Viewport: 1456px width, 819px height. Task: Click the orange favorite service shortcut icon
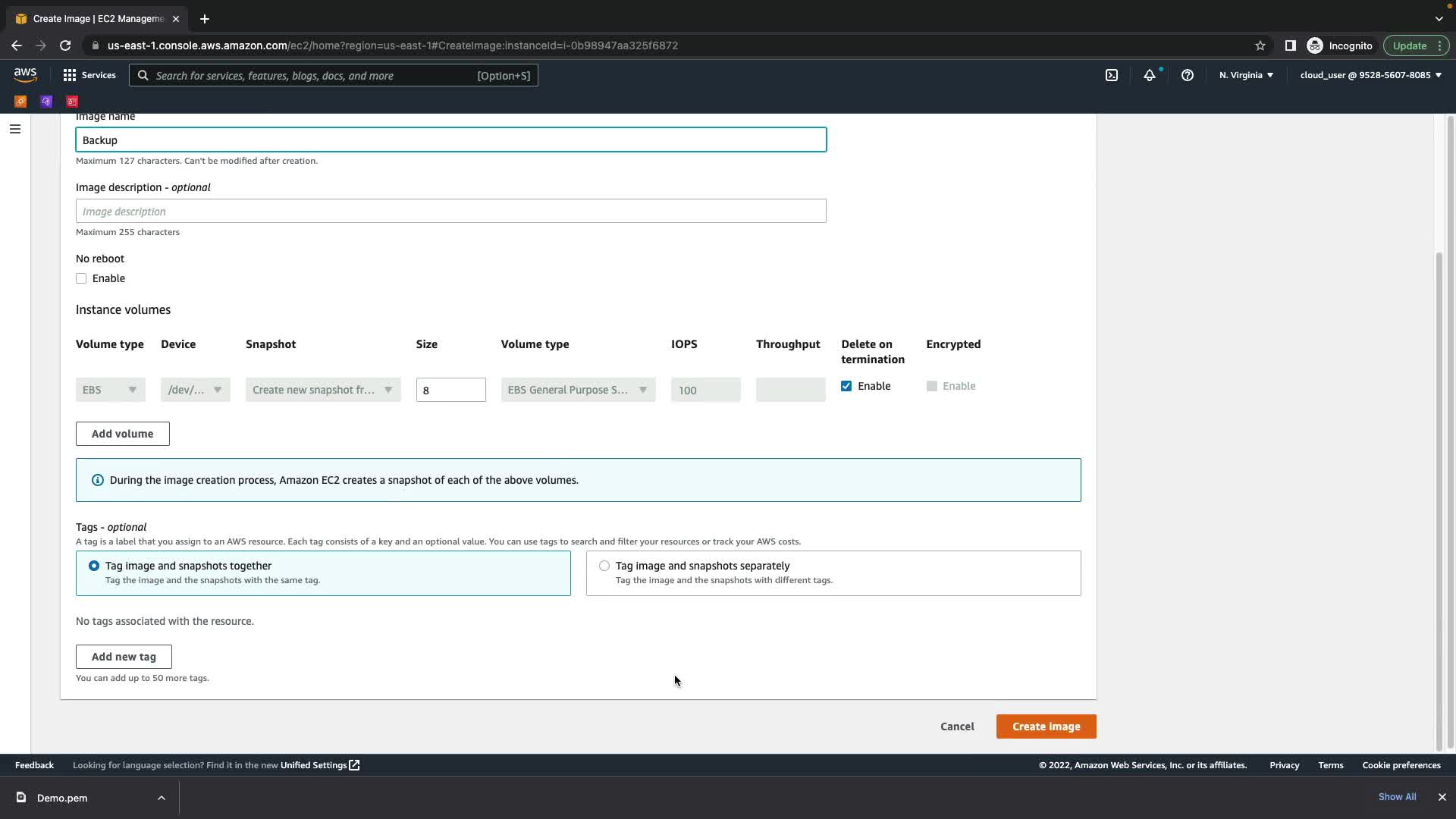[x=20, y=101]
